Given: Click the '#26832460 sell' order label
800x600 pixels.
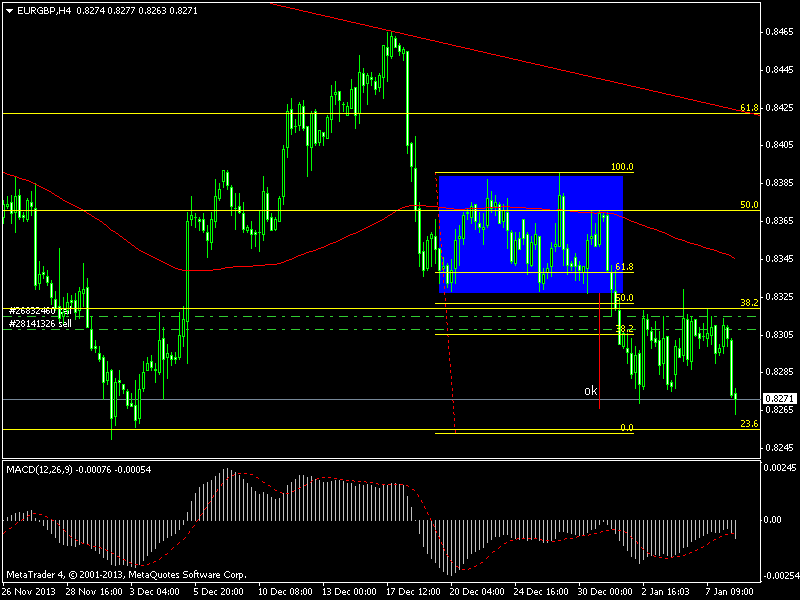Looking at the screenshot, I should coord(40,312).
